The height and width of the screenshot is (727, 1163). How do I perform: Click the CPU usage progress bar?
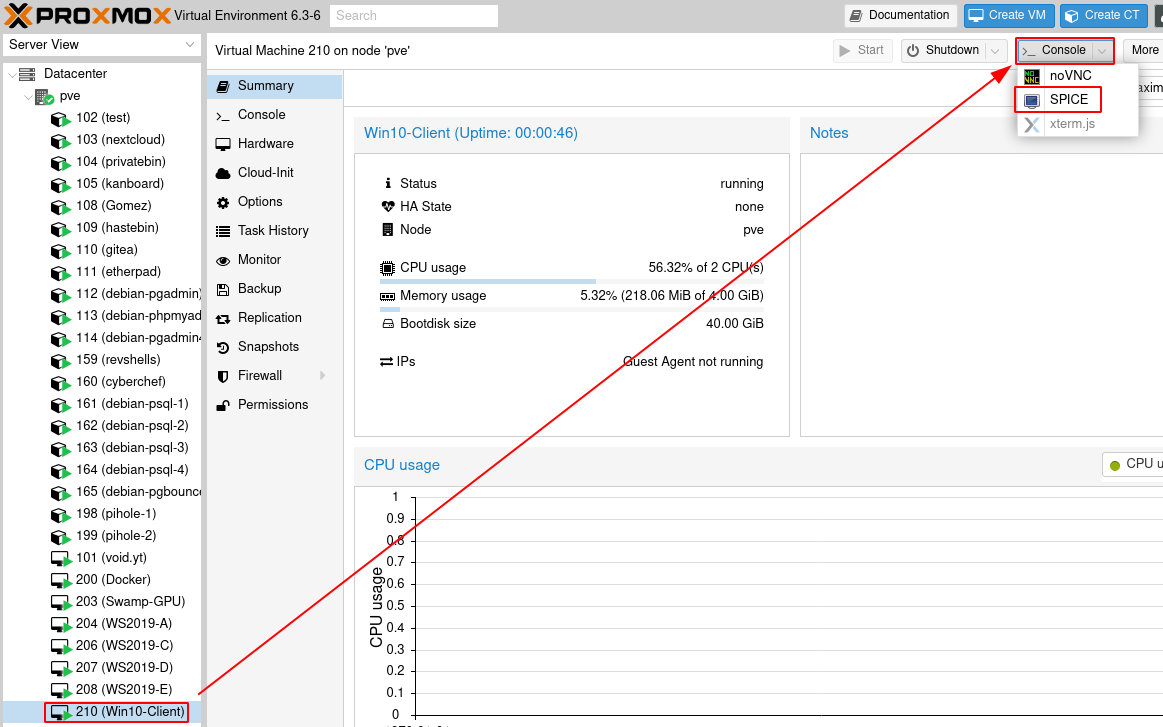[571, 281]
